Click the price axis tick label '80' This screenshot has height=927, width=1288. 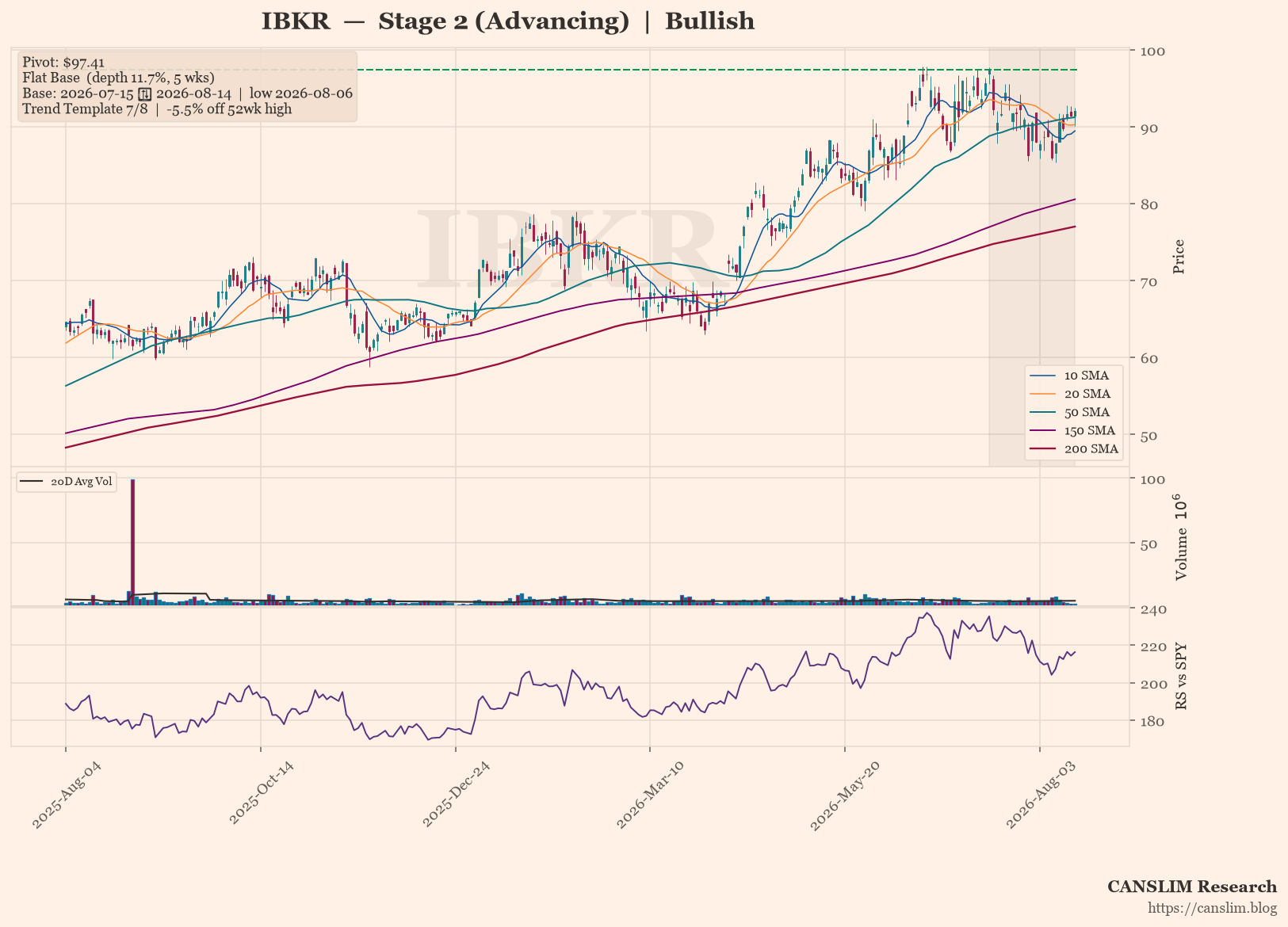tap(1148, 205)
